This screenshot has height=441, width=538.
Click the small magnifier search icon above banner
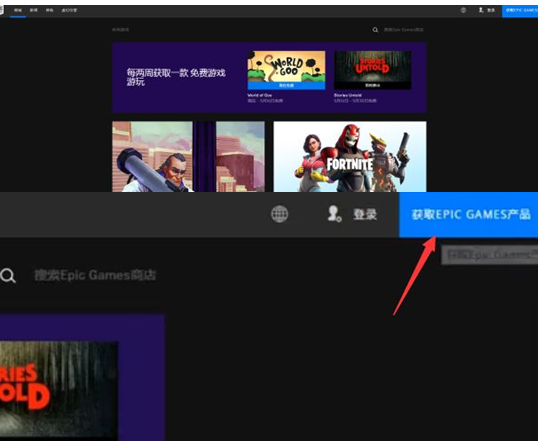click(375, 30)
